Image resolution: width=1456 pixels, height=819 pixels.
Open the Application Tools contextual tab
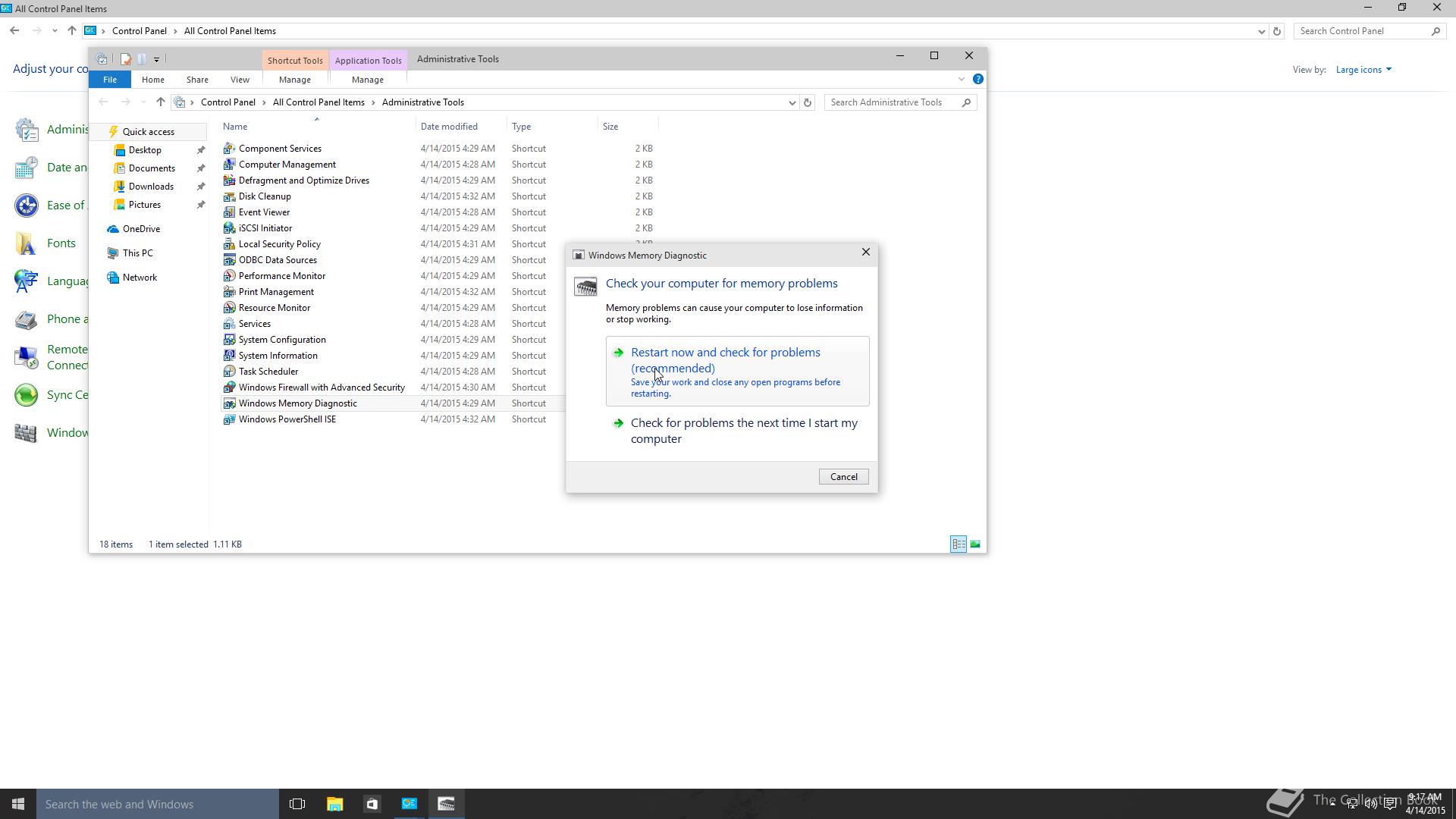click(368, 61)
